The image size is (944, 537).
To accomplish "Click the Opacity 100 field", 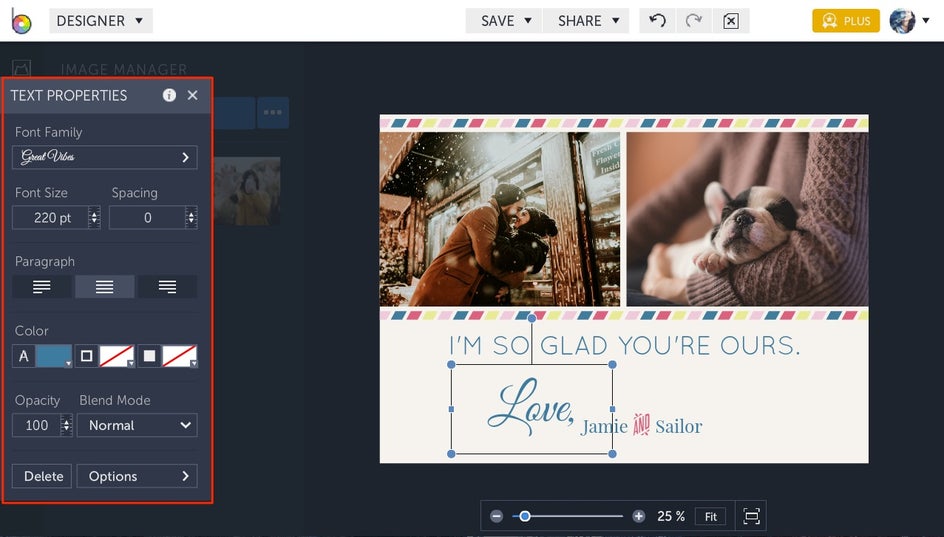I will [x=37, y=425].
